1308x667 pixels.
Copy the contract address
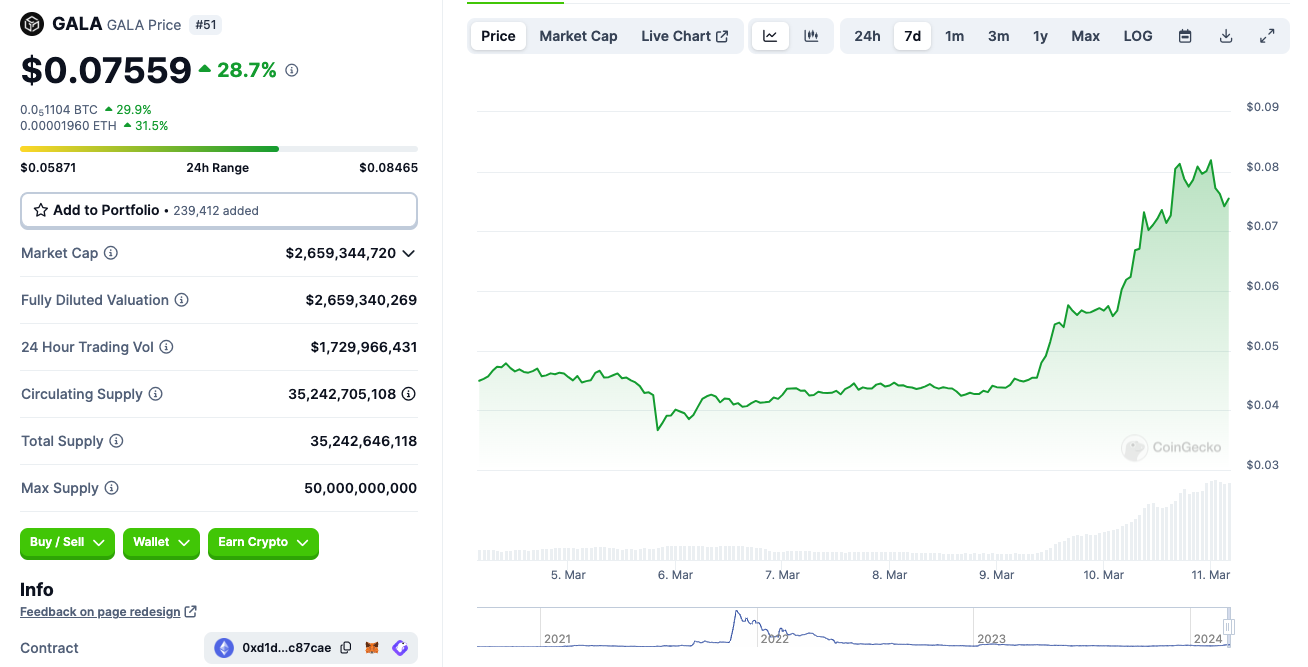[346, 648]
